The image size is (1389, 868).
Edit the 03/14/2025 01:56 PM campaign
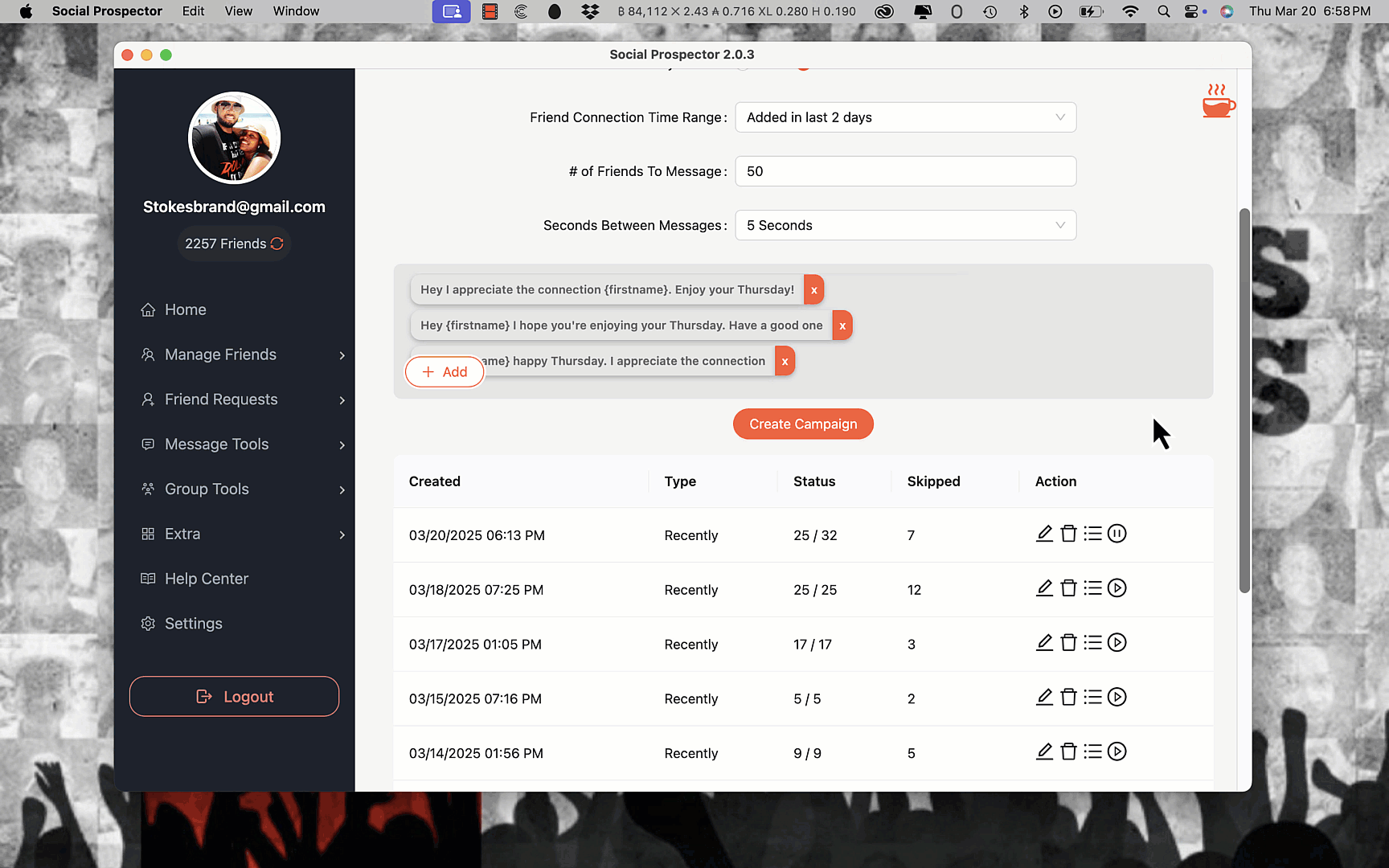click(x=1044, y=751)
